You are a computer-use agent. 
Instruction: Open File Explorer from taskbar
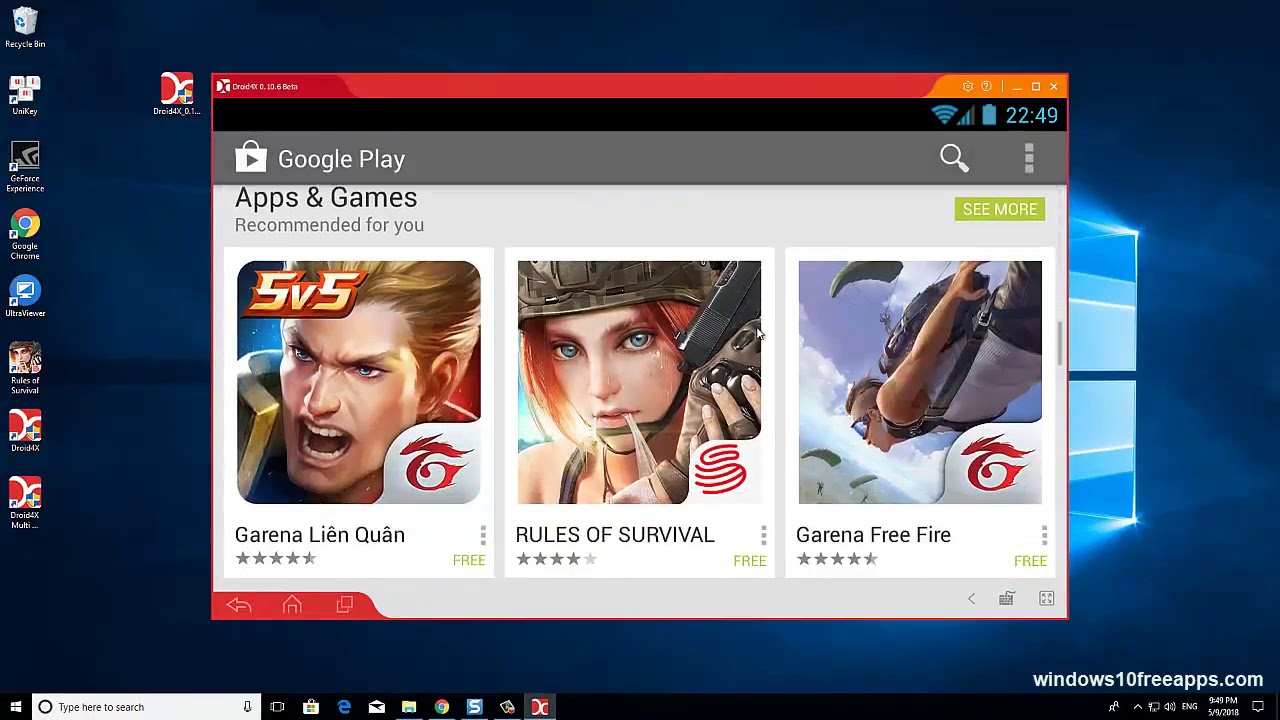pyautogui.click(x=409, y=707)
